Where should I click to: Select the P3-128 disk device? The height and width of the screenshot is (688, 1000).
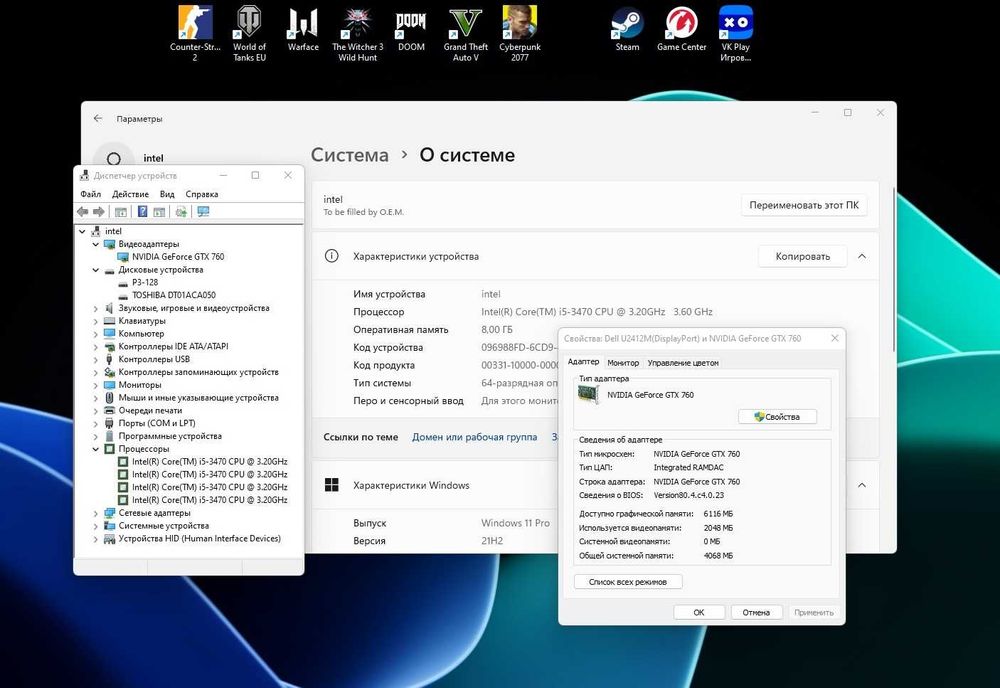[145, 282]
